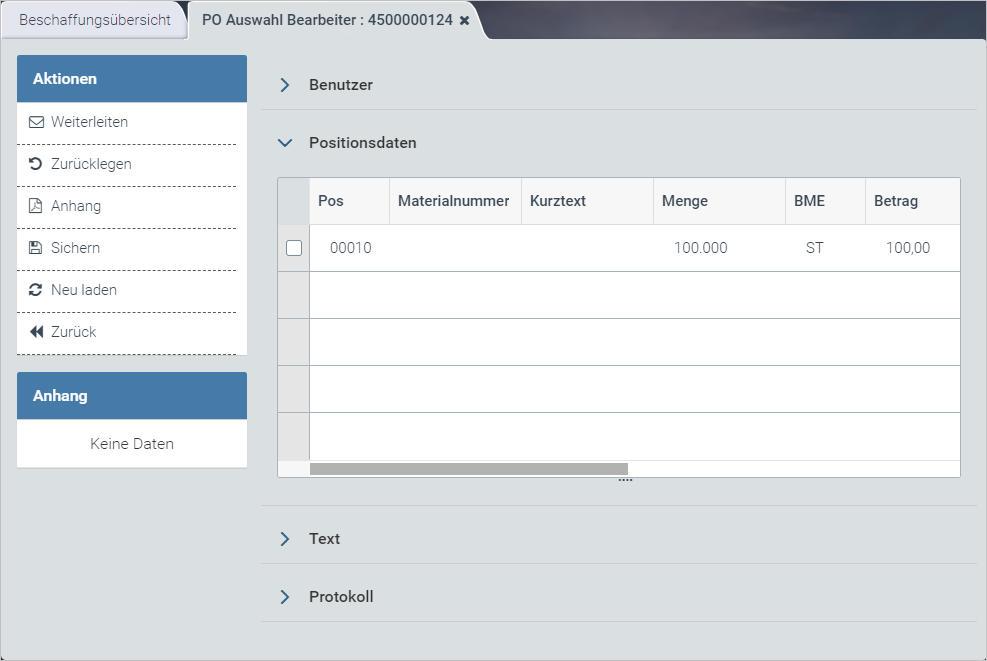Image resolution: width=987 pixels, height=661 pixels.
Task: Expand the Protokoll section
Action: pos(285,597)
